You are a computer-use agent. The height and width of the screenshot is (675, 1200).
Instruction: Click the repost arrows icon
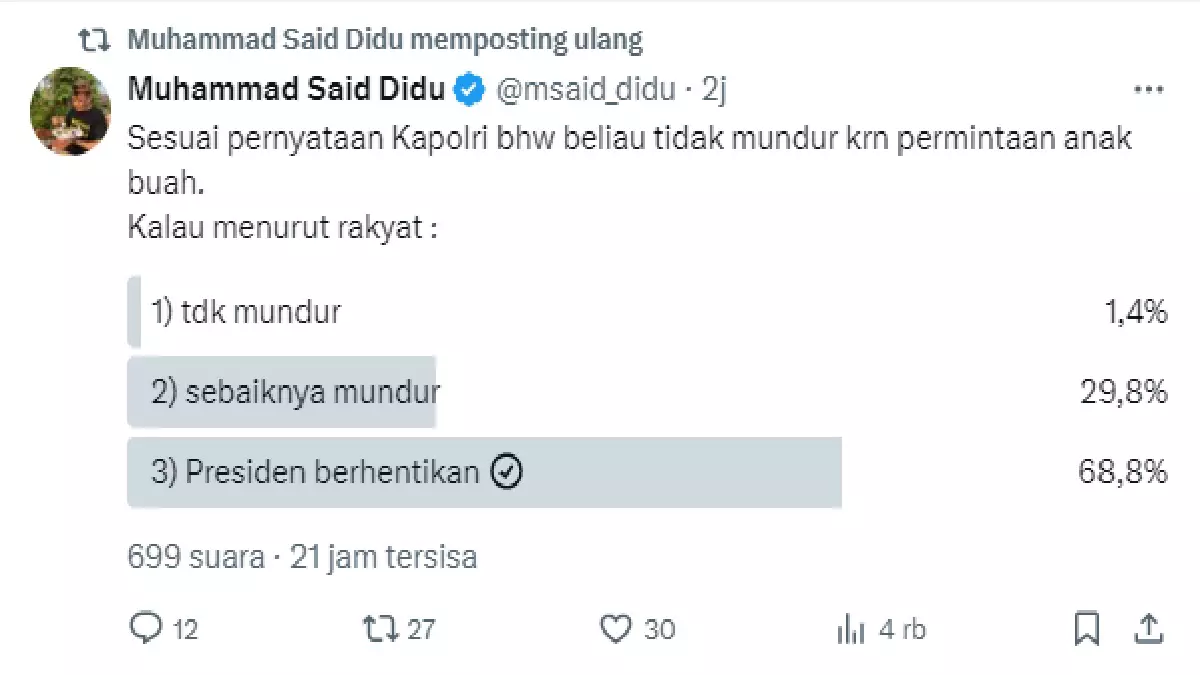point(376,628)
